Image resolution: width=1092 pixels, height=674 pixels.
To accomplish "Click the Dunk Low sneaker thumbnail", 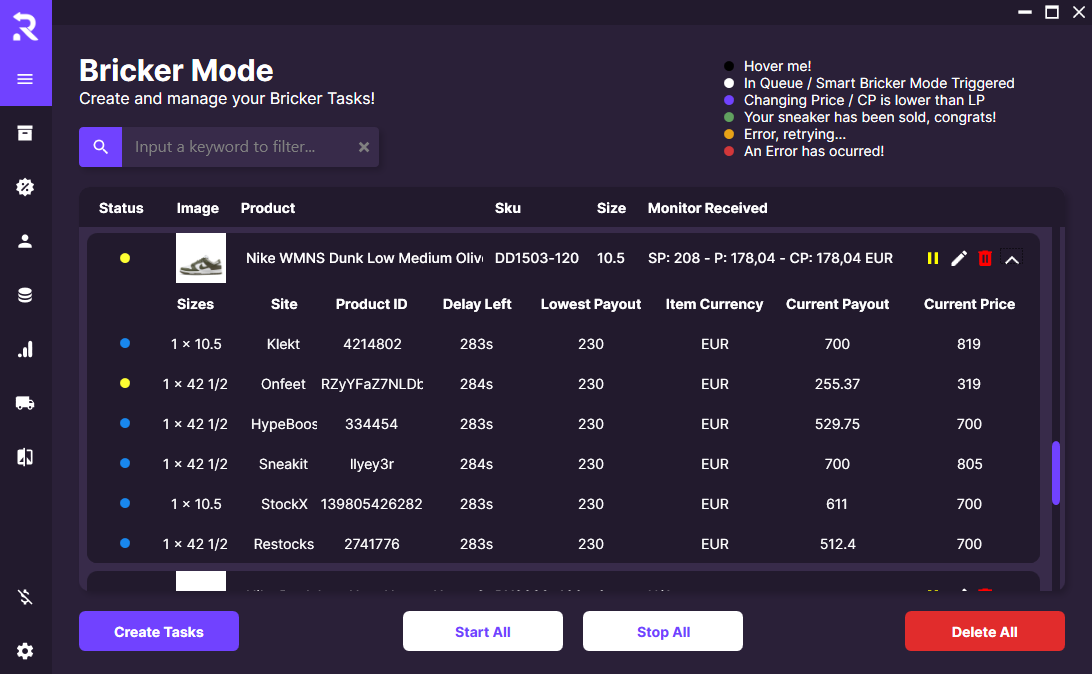I will (x=201, y=258).
